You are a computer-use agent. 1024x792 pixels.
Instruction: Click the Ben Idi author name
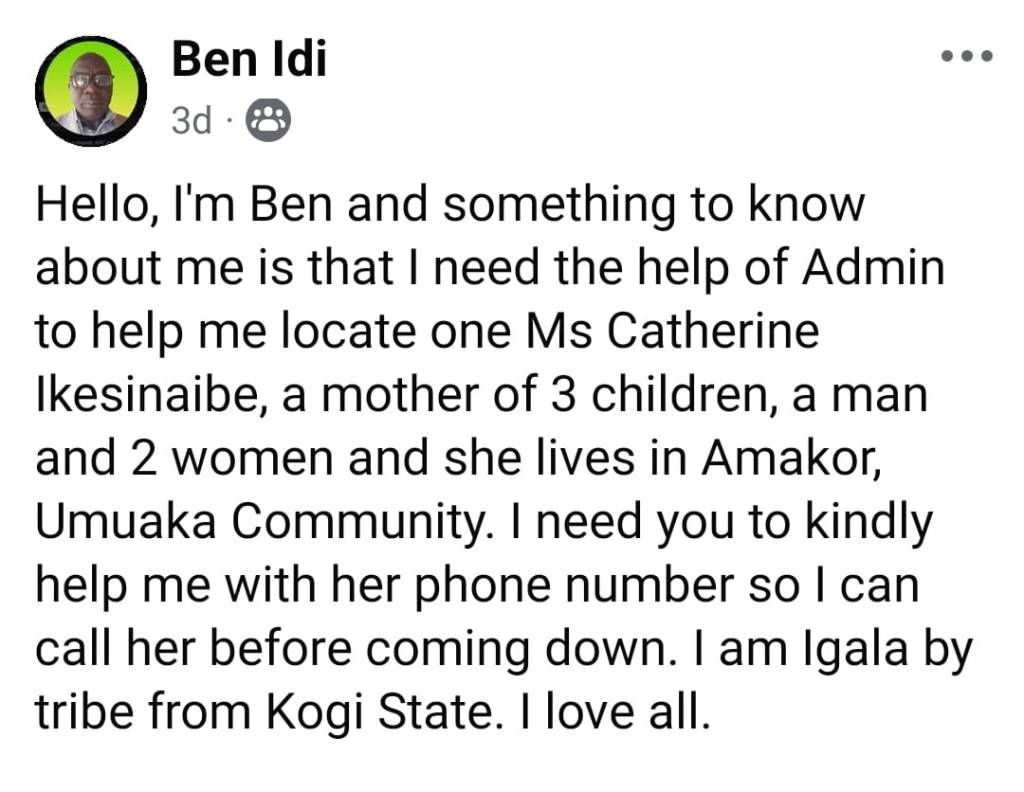click(x=249, y=60)
